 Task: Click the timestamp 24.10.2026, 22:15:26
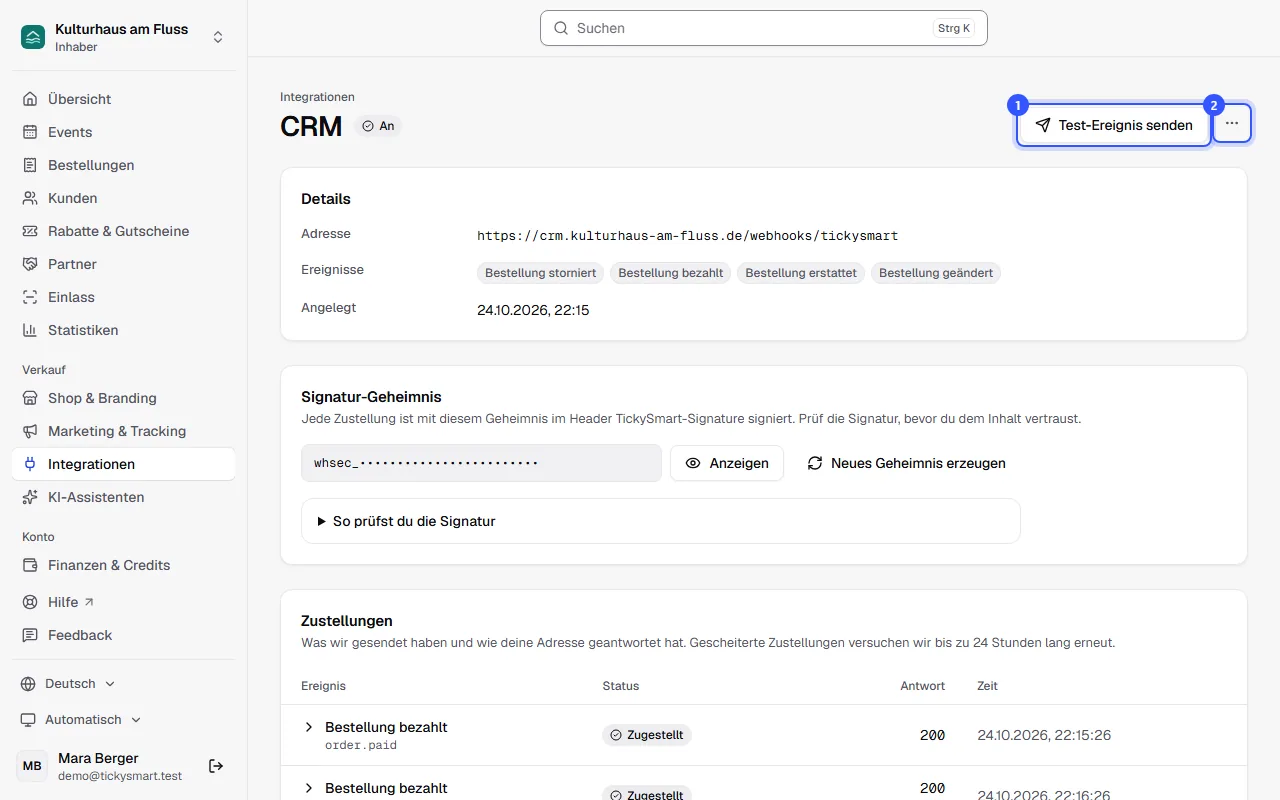(1044, 735)
